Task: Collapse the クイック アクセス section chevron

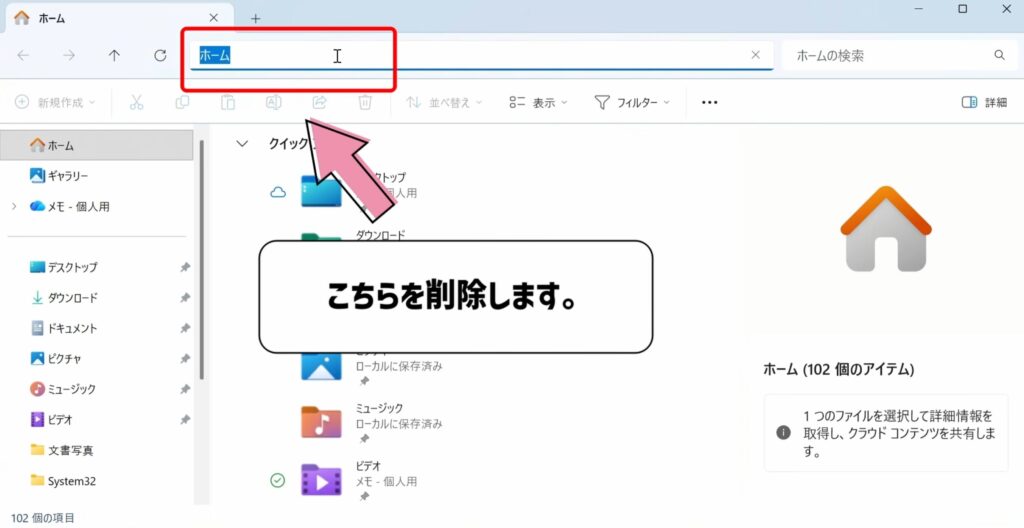Action: click(242, 144)
